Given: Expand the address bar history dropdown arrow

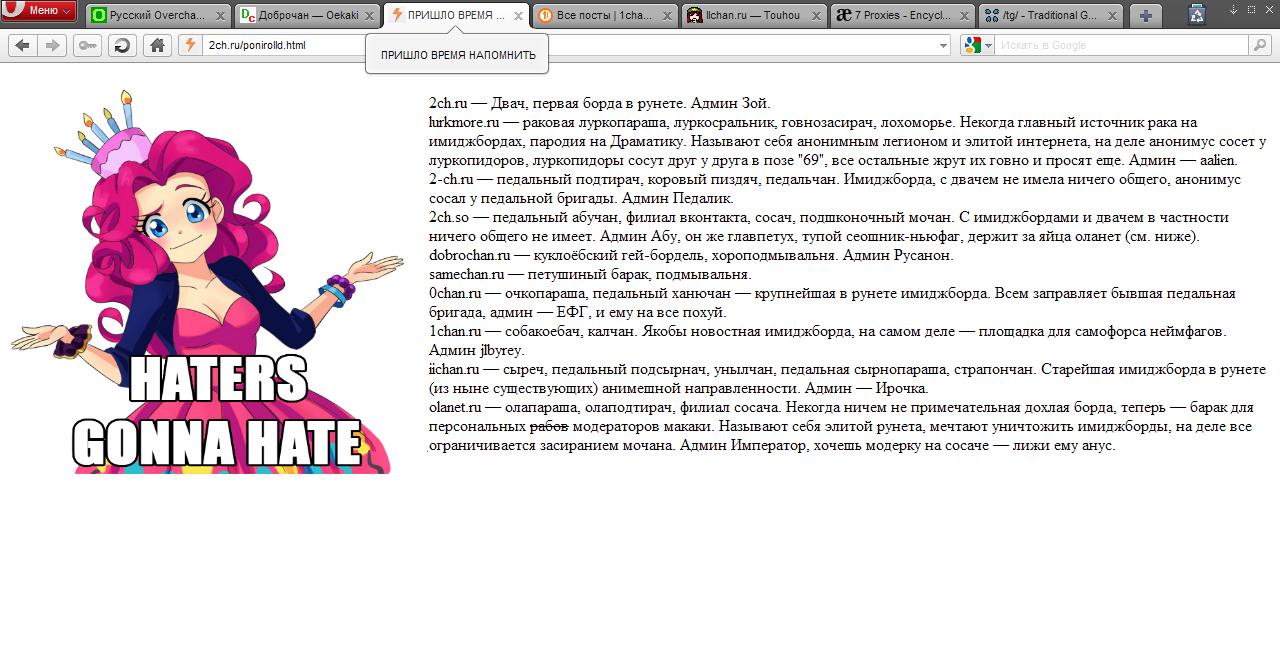Looking at the screenshot, I should click(943, 45).
